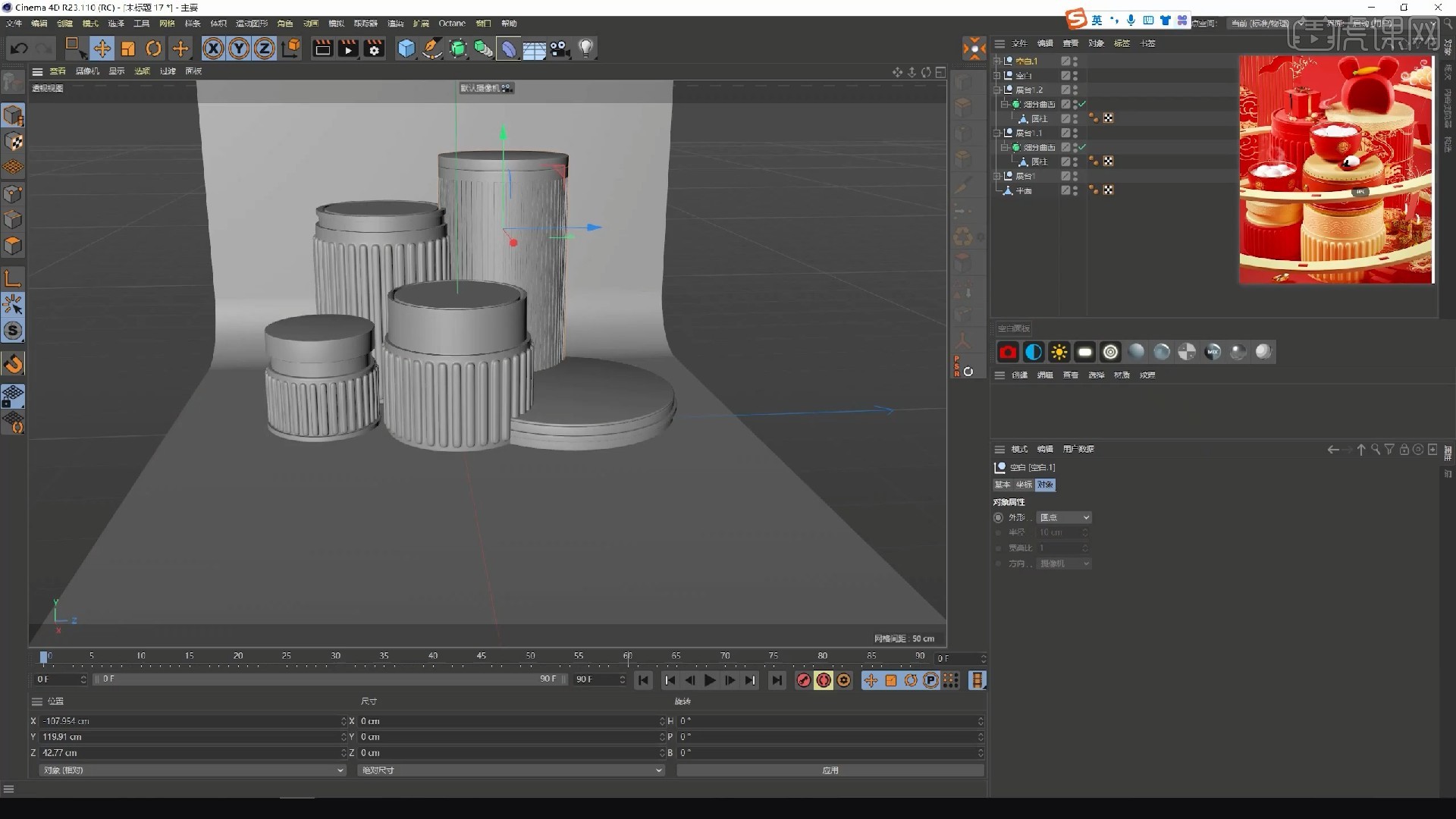Toggle 空白.1 visibility dots
Image resolution: width=1456 pixels, height=819 pixels.
tap(1075, 61)
